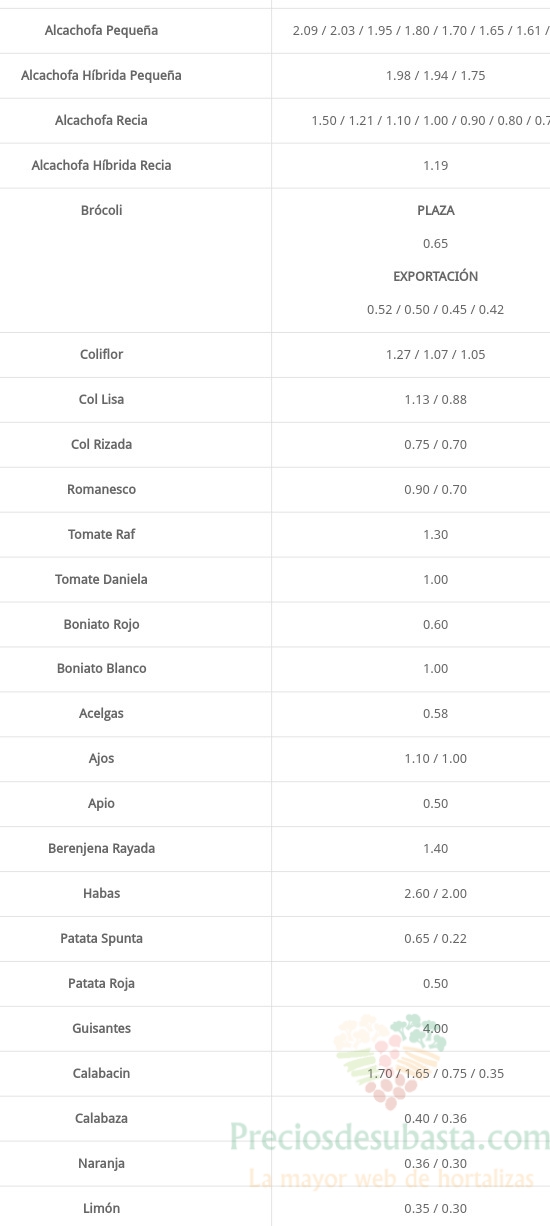Click the Preciosdesubasta.com watermark logo
The width and height of the screenshot is (550, 1226).
[x=390, y=1139]
